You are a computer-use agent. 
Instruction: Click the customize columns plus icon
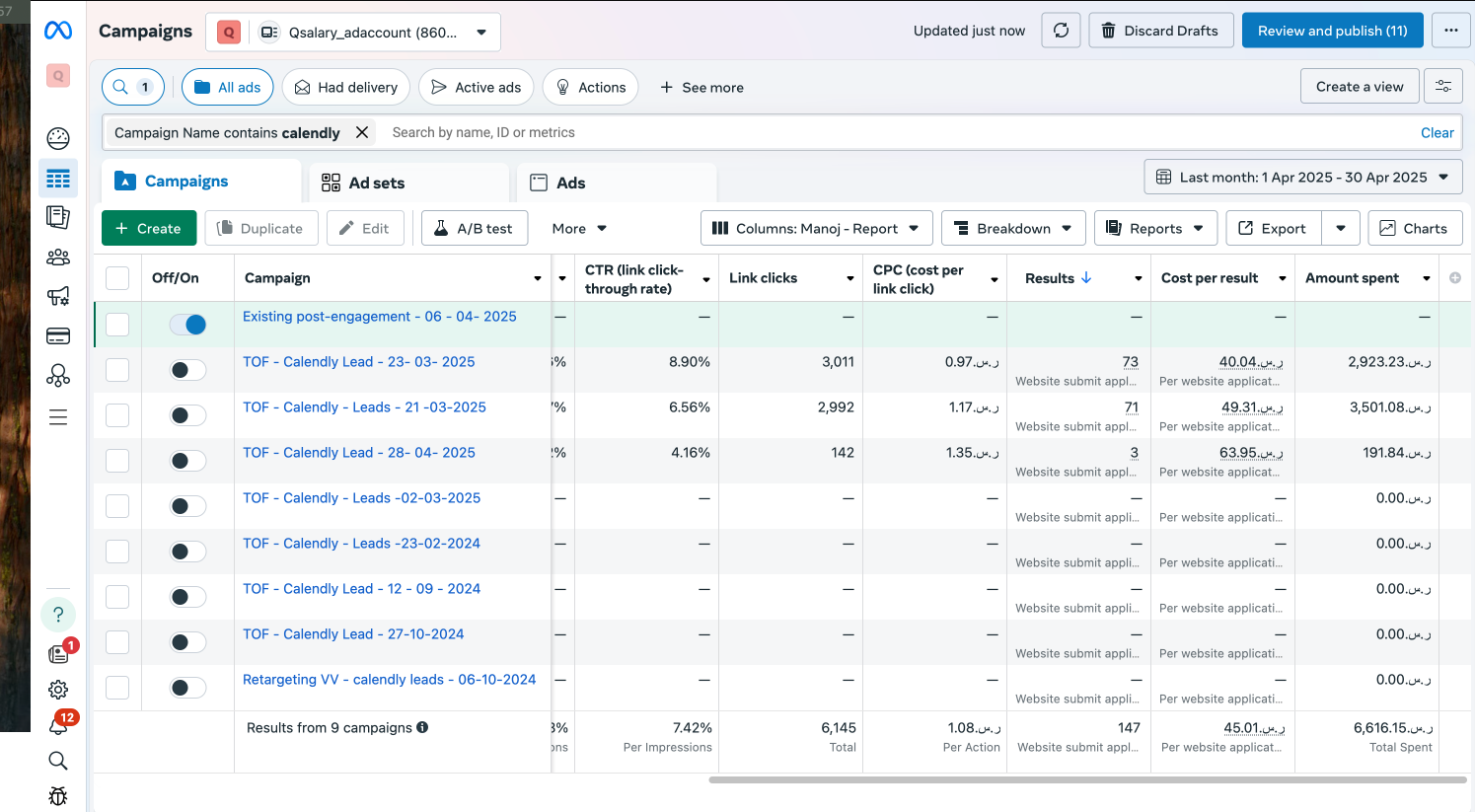coord(1454,278)
